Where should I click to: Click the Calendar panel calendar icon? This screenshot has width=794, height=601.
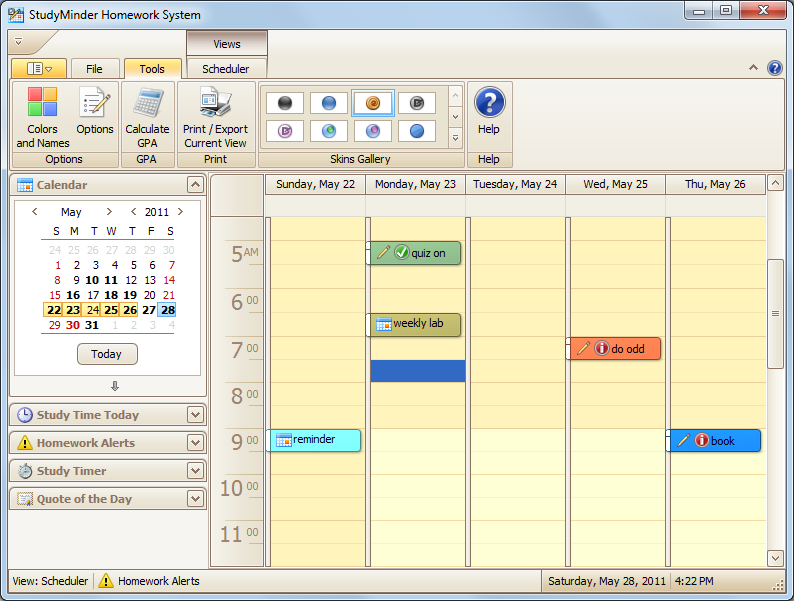point(25,185)
